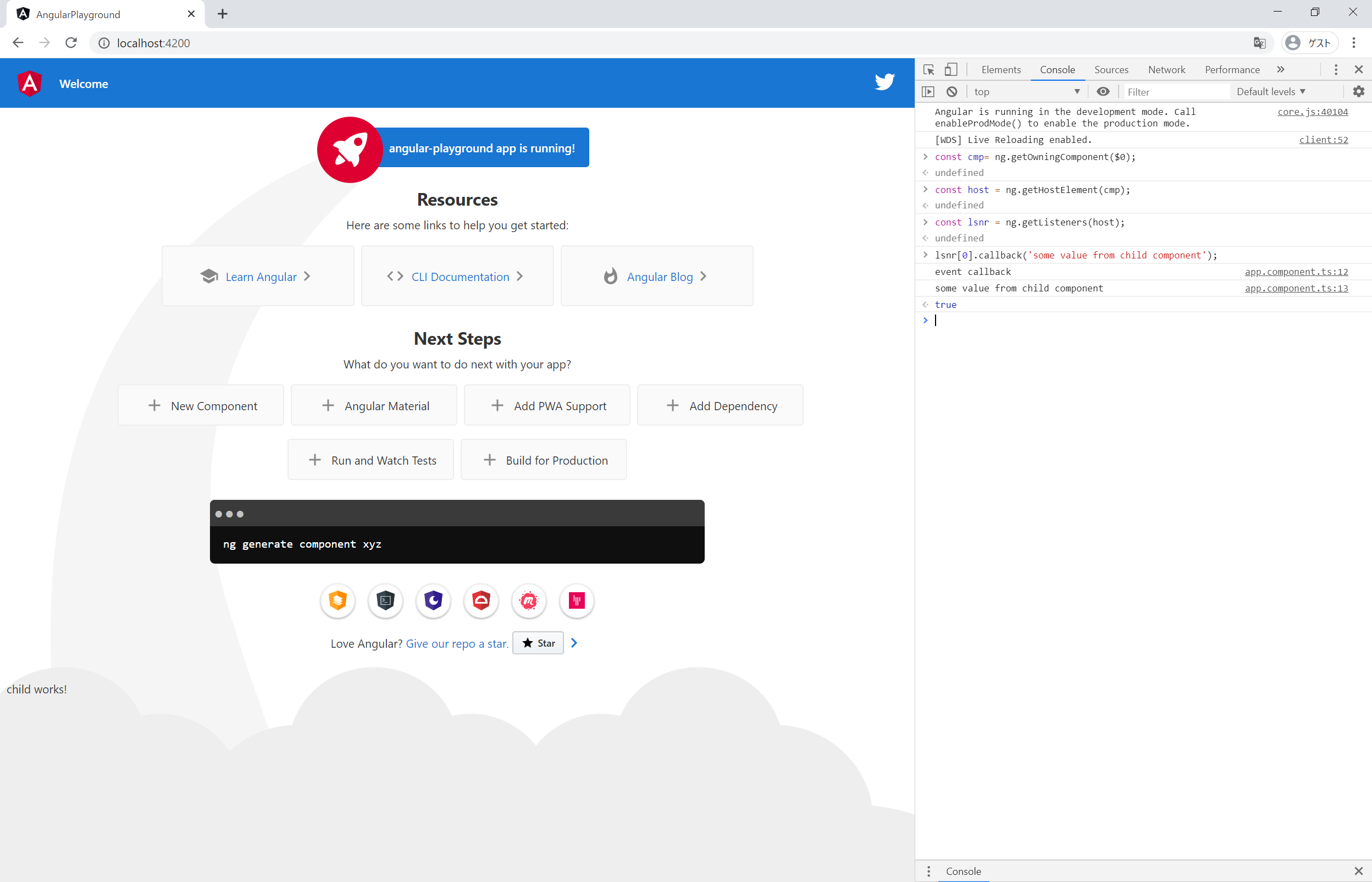Screen dimensions: 1372x882
Task: Close the bottom Console drawer
Action: click(1358, 871)
